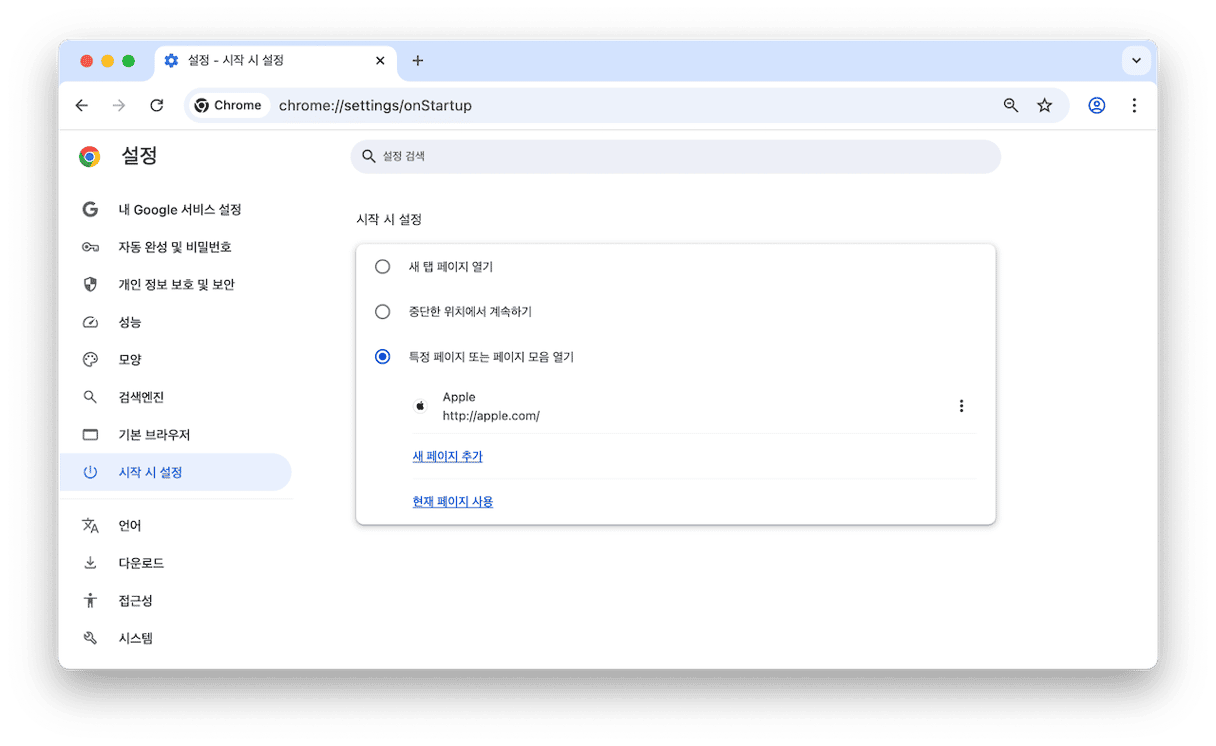1216x746 pixels.
Task: Click the zoom magnifier icon in address bar
Action: tap(1011, 105)
